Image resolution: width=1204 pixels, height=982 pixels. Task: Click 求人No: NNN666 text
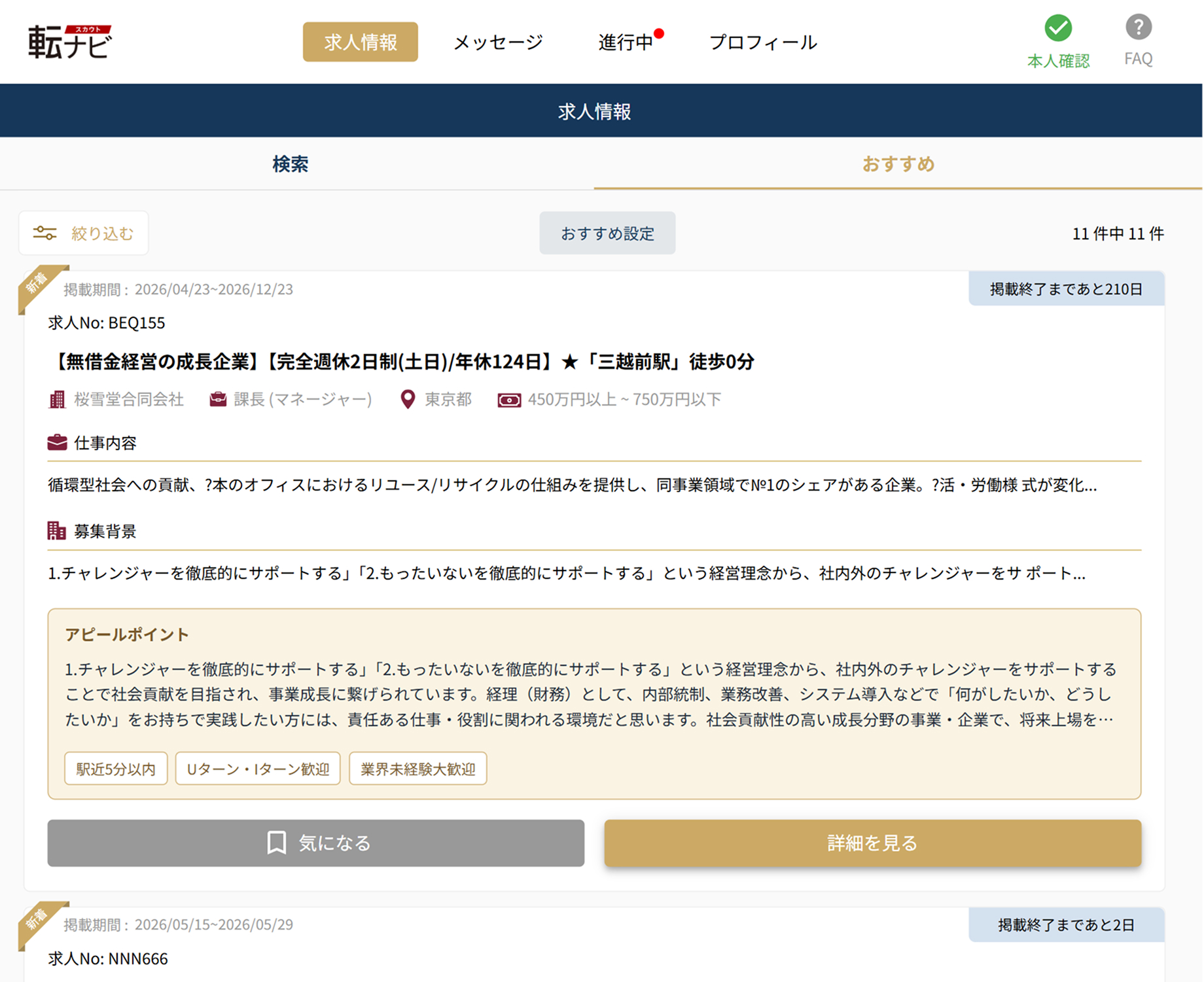(108, 958)
